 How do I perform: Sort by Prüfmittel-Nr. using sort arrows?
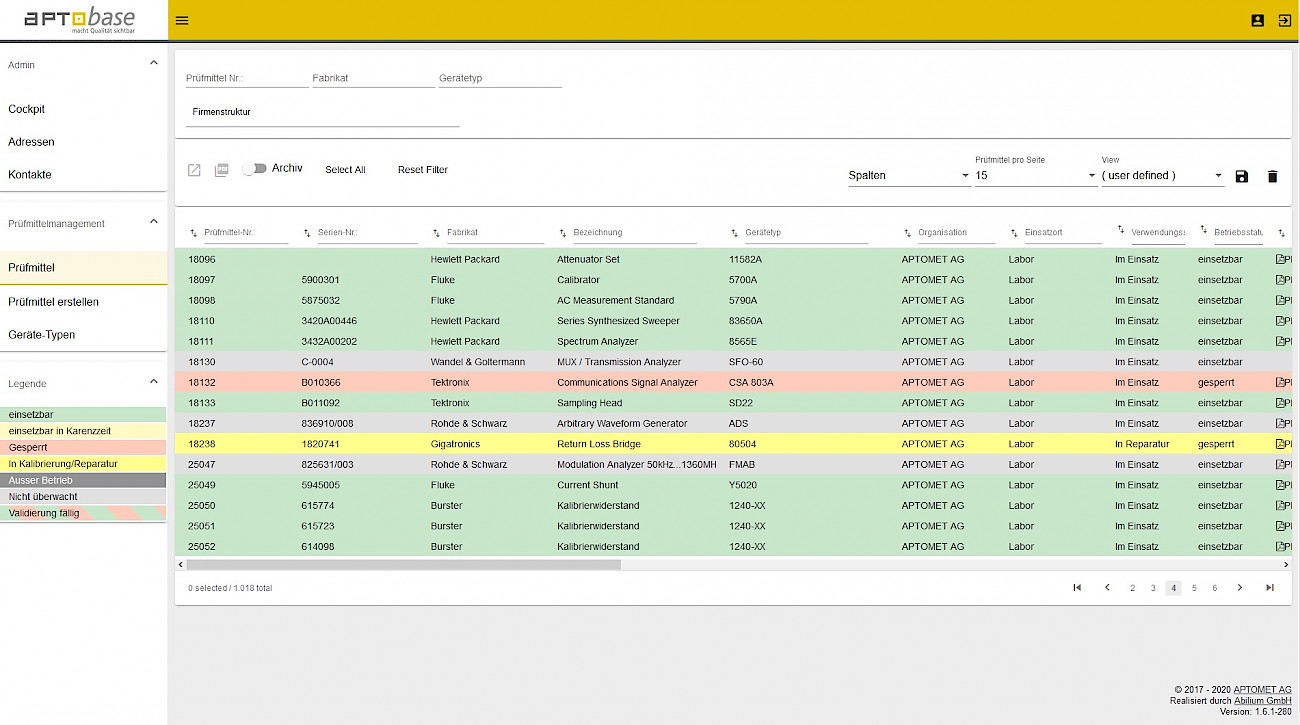click(x=192, y=233)
